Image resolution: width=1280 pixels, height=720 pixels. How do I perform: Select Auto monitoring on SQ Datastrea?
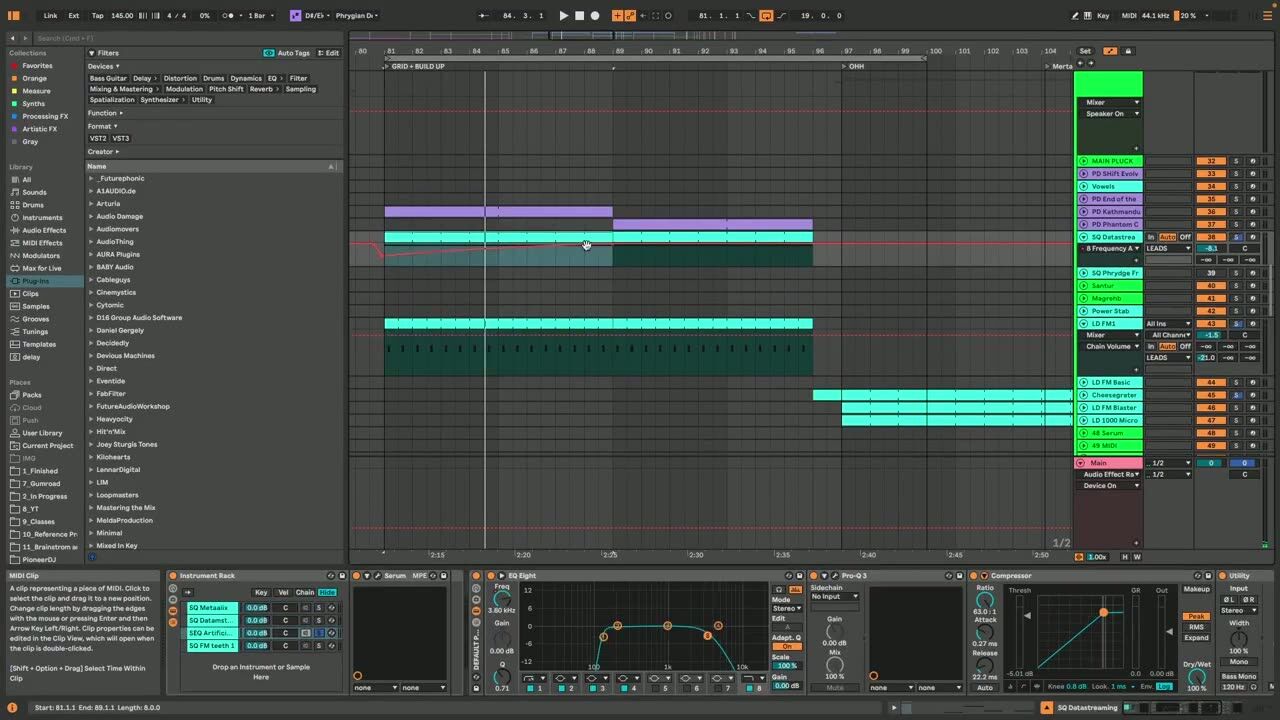(1167, 237)
